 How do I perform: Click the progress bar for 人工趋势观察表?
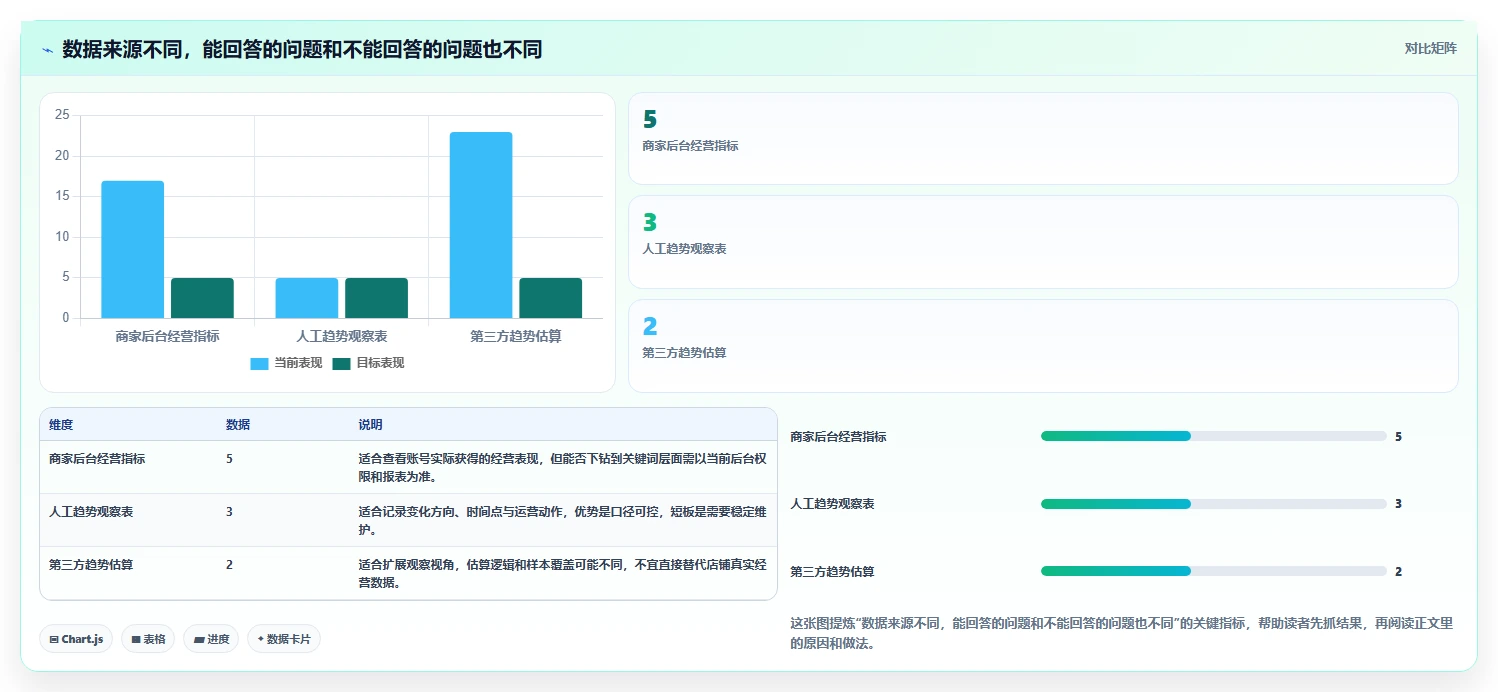pos(1213,504)
